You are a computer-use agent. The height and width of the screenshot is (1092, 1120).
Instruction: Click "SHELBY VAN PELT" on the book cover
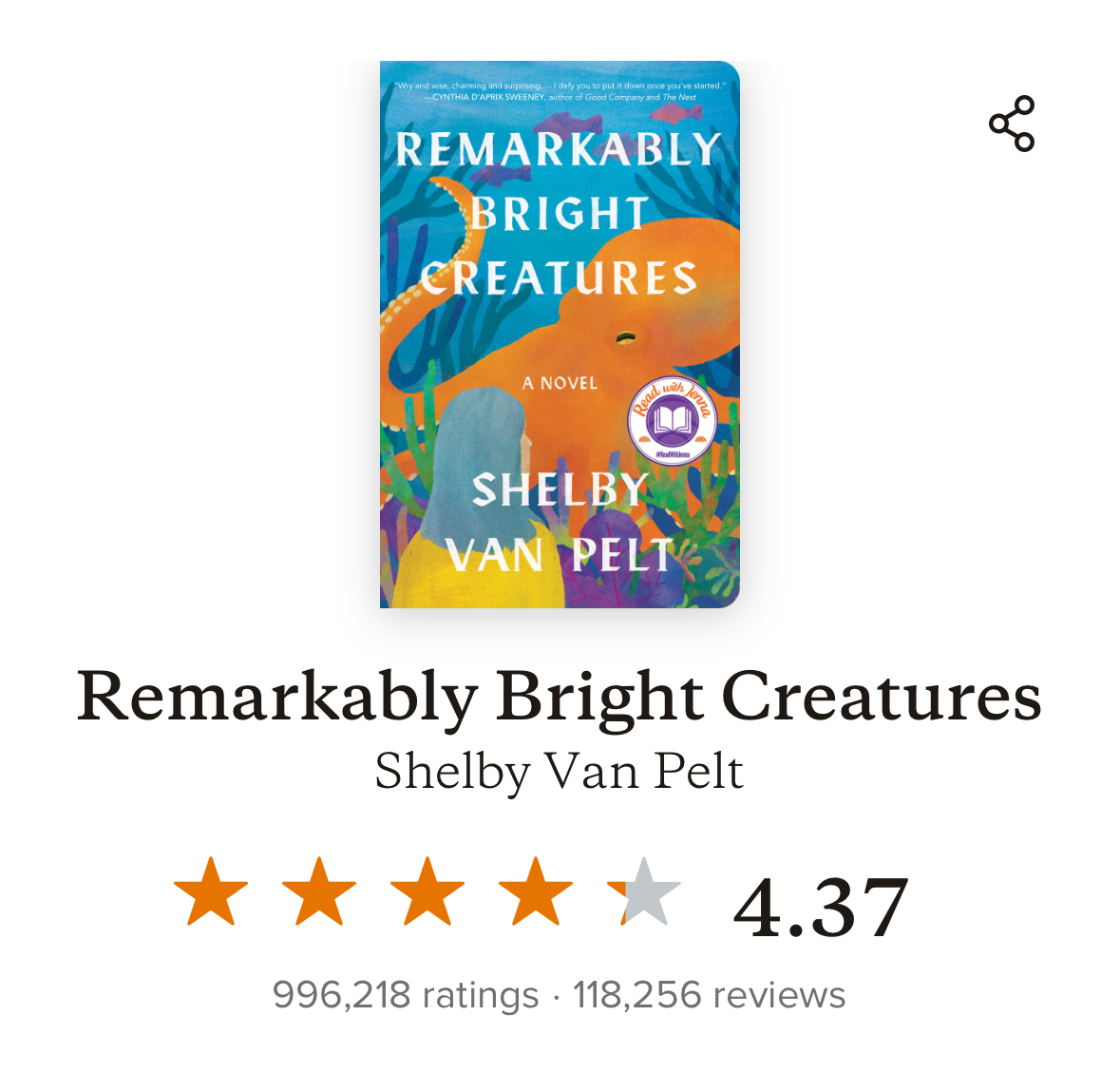coord(560,523)
